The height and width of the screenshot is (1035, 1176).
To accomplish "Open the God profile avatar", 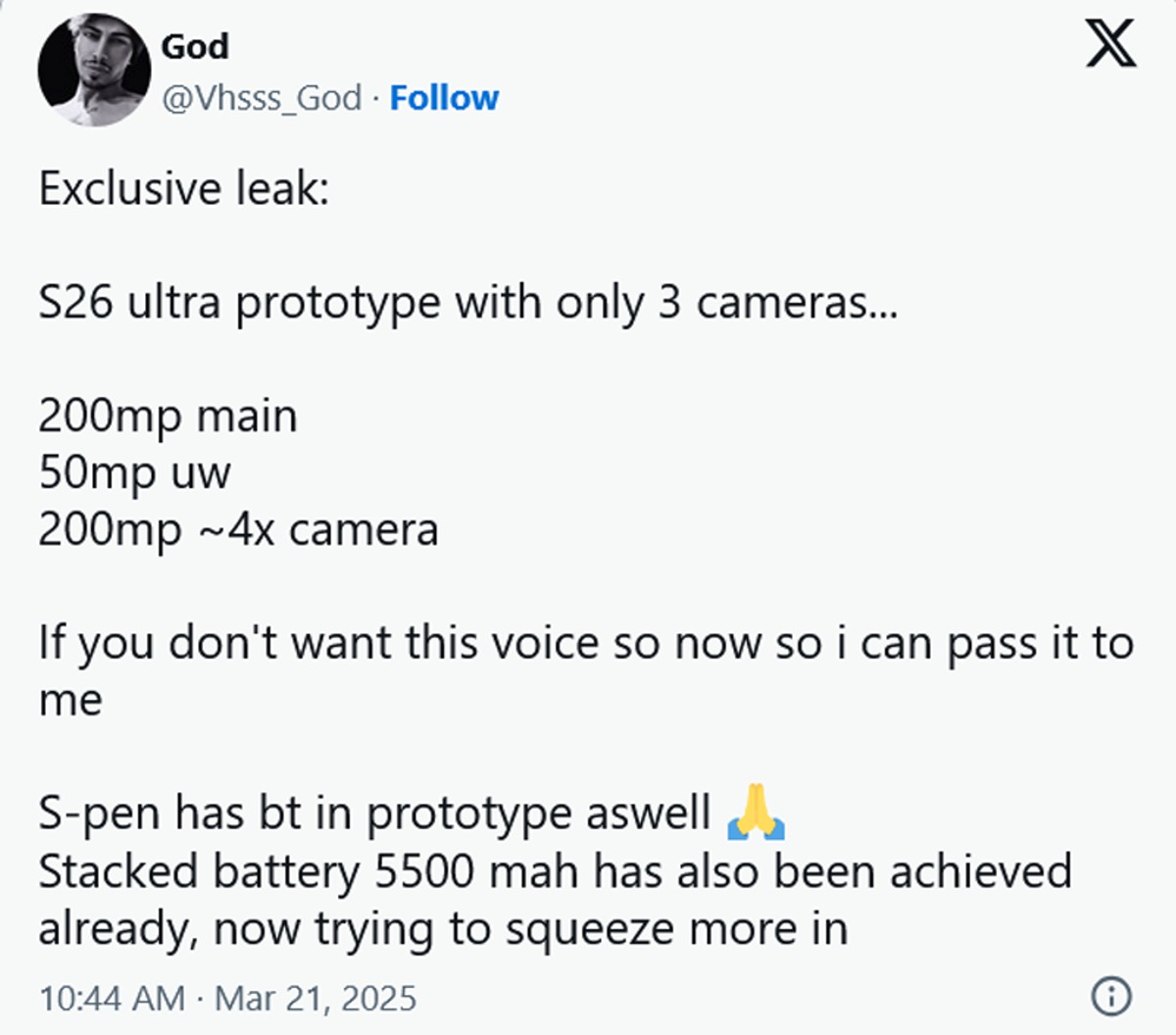I will click(94, 72).
